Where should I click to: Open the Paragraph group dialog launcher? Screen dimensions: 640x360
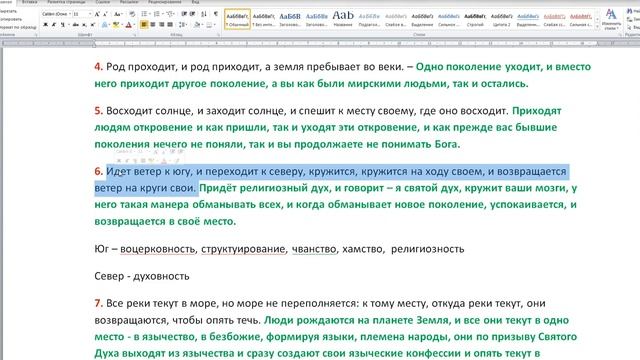218,35
